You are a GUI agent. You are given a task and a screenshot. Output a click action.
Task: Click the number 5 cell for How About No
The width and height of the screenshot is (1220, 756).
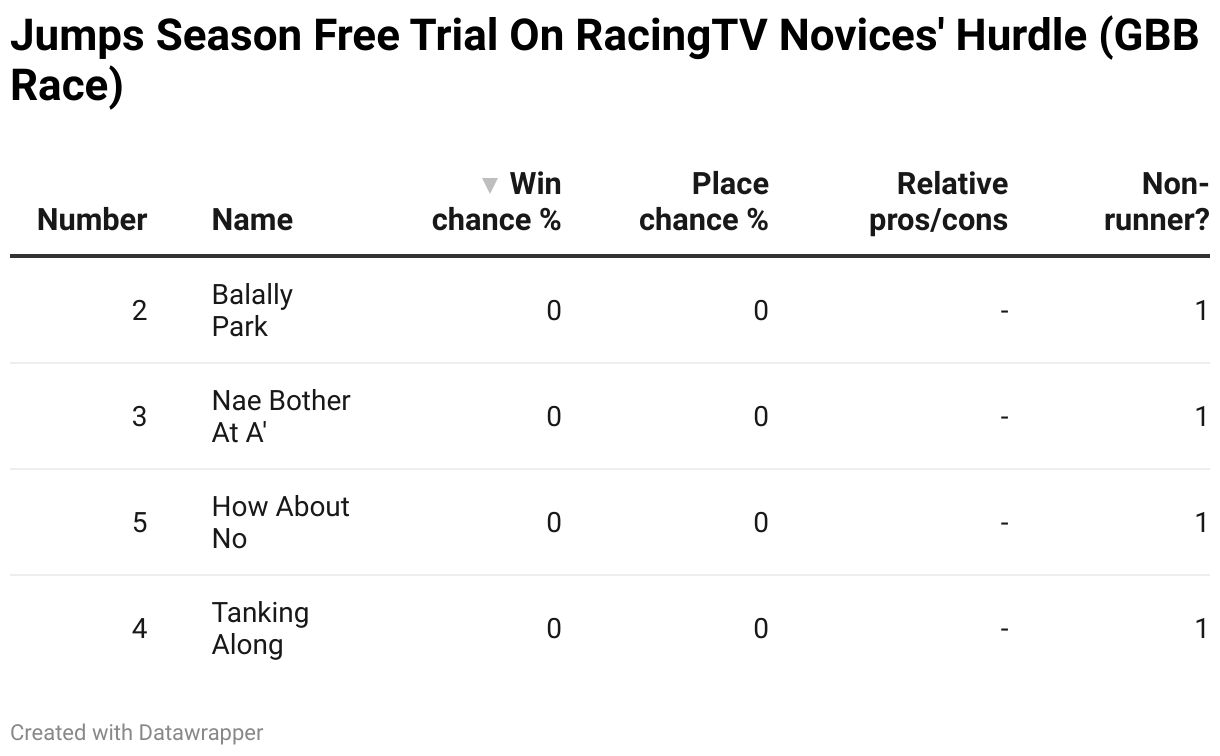tap(139, 523)
